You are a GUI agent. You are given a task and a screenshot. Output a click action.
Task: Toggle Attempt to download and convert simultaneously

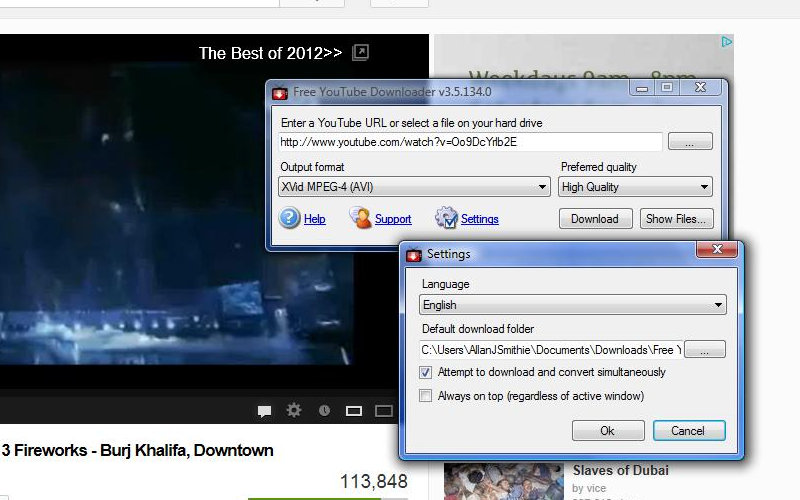click(x=426, y=372)
